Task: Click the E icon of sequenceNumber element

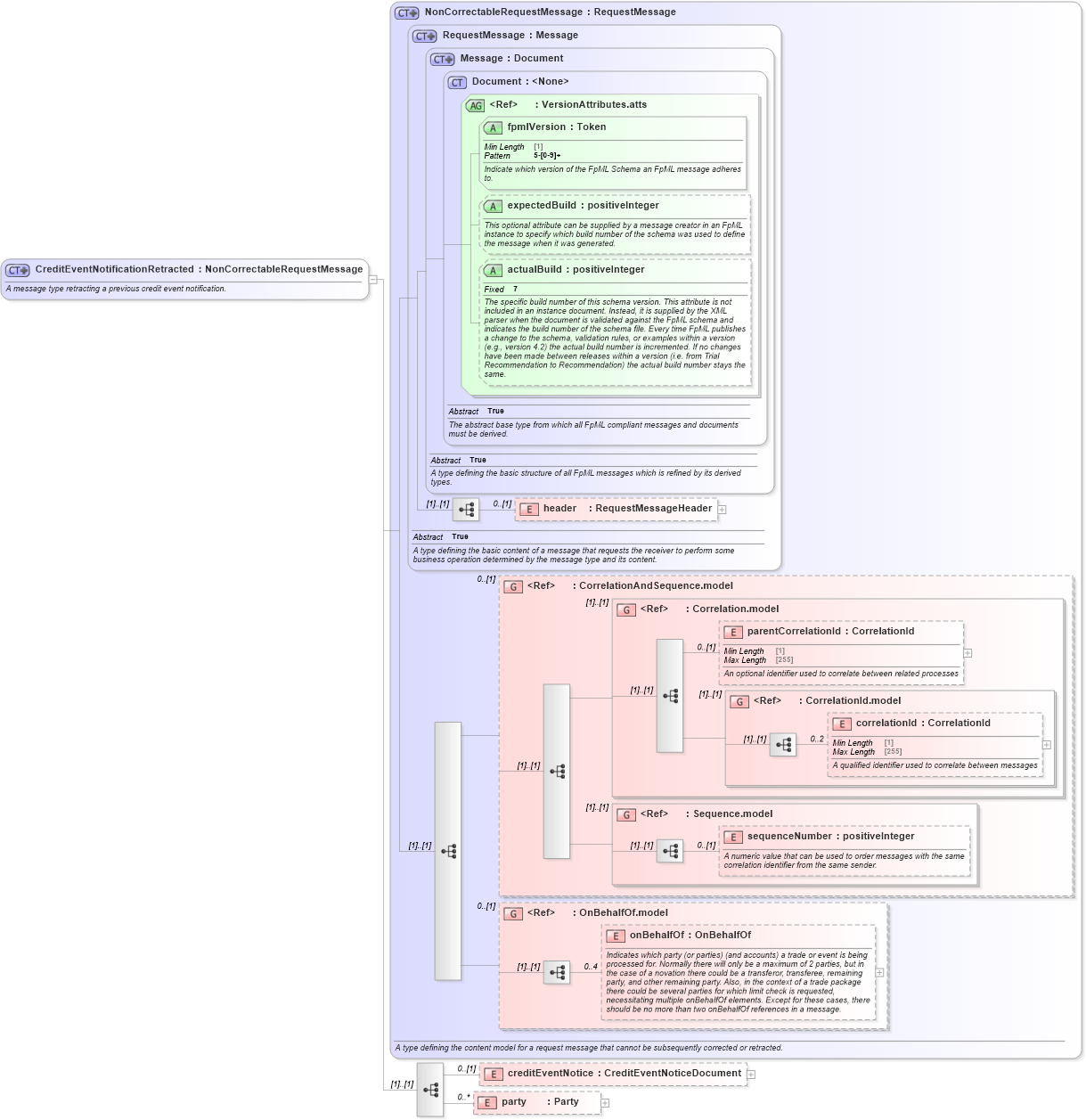Action: point(732,837)
